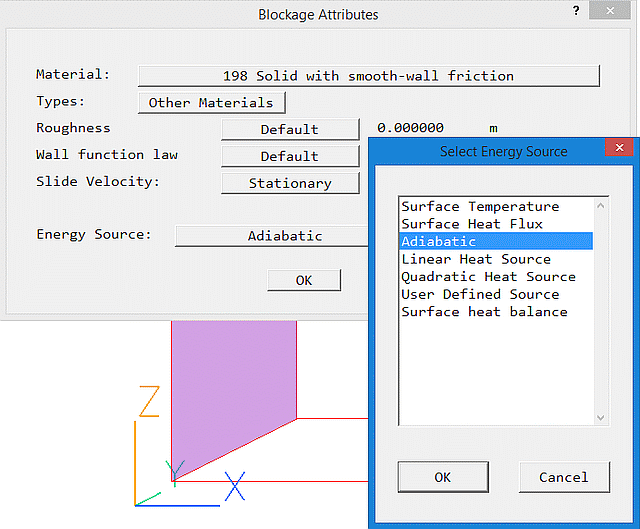This screenshot has width=640, height=529.
Task: Click the help question mark icon
Action: pos(576,10)
